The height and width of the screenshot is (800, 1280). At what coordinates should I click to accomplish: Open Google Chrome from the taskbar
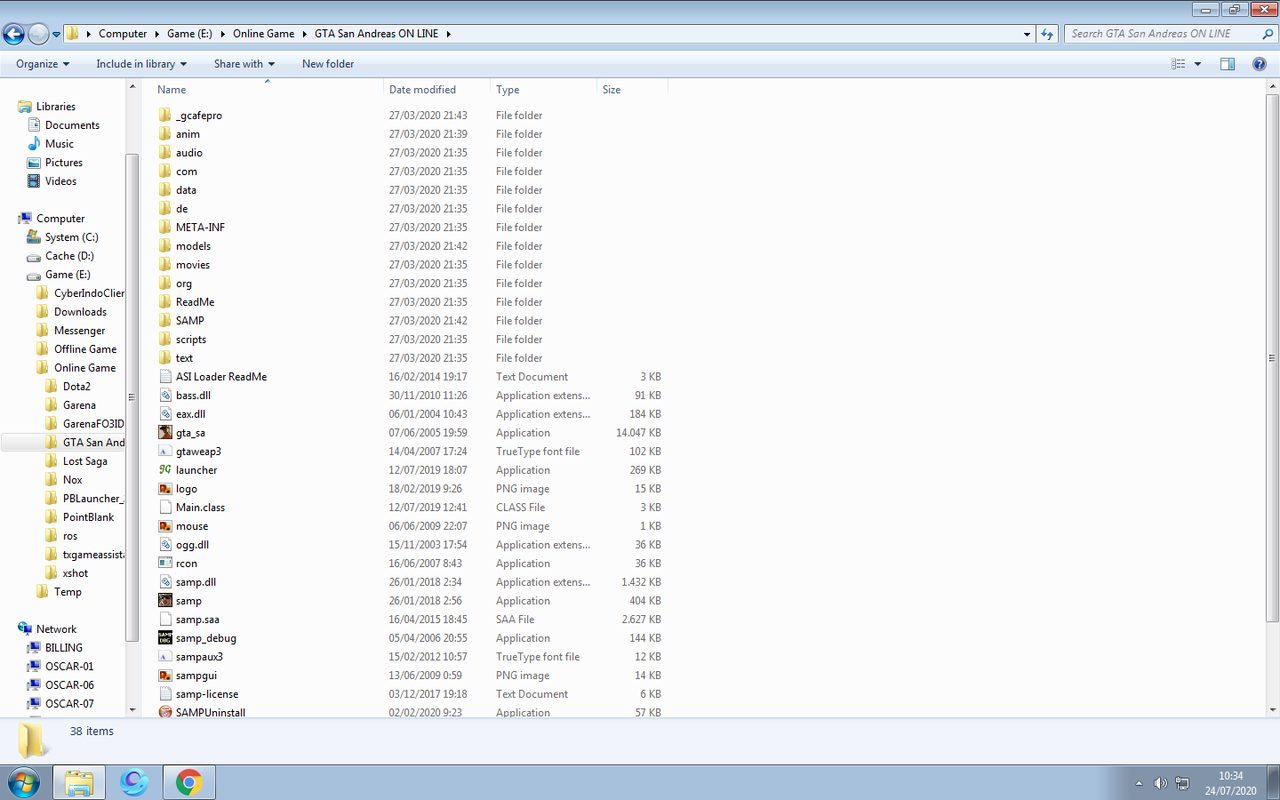click(x=189, y=782)
